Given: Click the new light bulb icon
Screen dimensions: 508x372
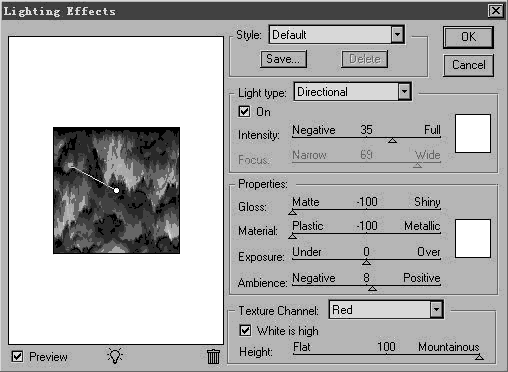Looking at the screenshot, I should click(115, 356).
